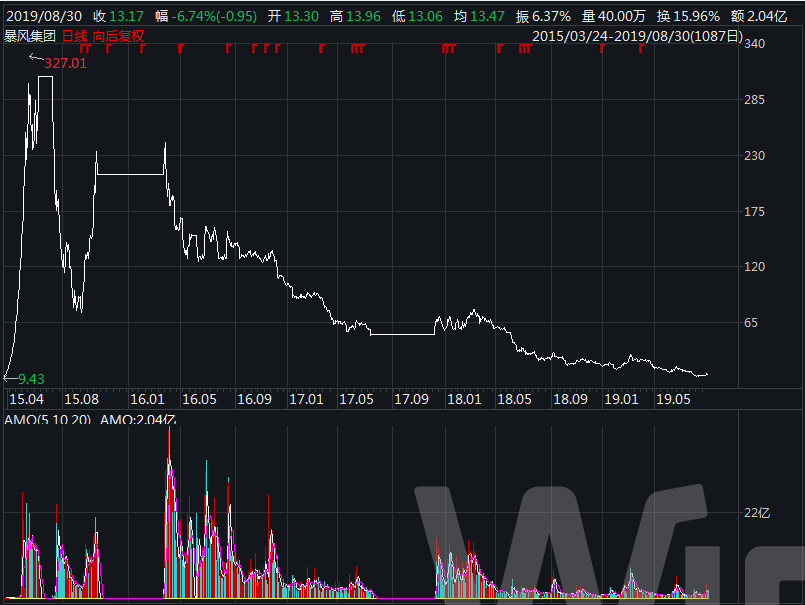805x605 pixels.
Task: Click the 230 price axis label
Action: point(754,156)
